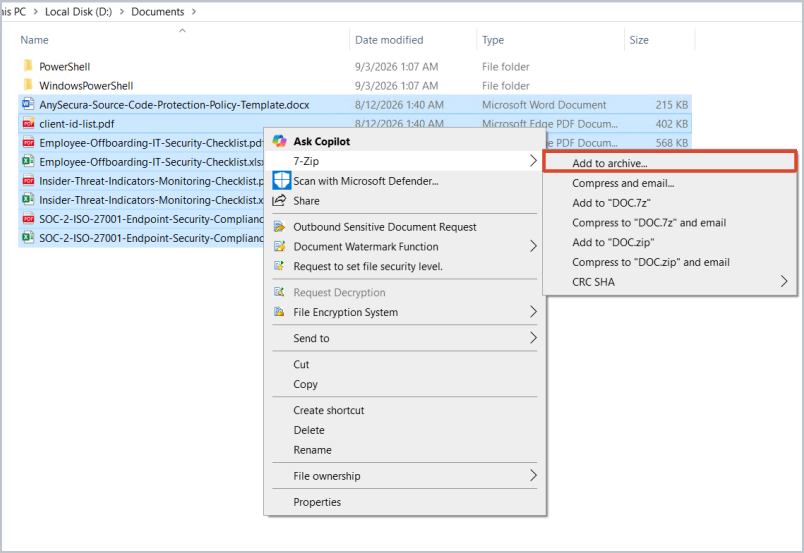The height and width of the screenshot is (553, 804).
Task: Choose Ask Copilot from context menu
Action: (405, 141)
